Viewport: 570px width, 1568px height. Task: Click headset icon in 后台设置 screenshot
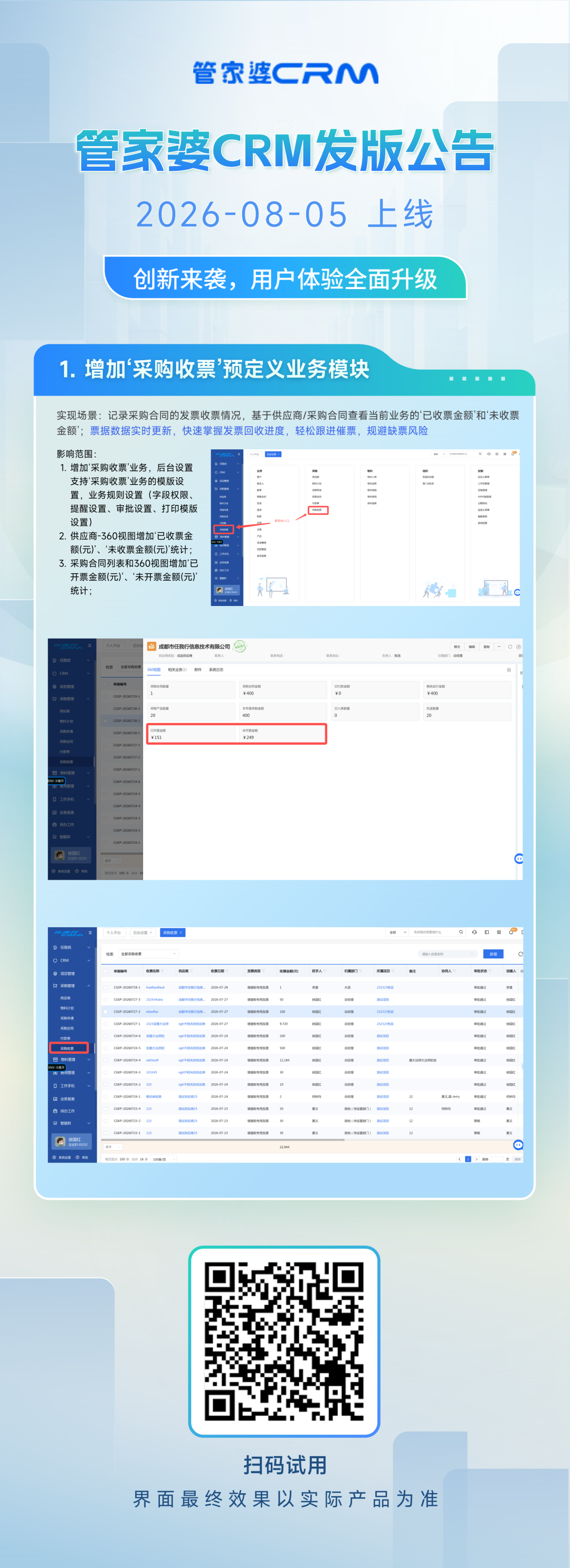click(x=488, y=454)
